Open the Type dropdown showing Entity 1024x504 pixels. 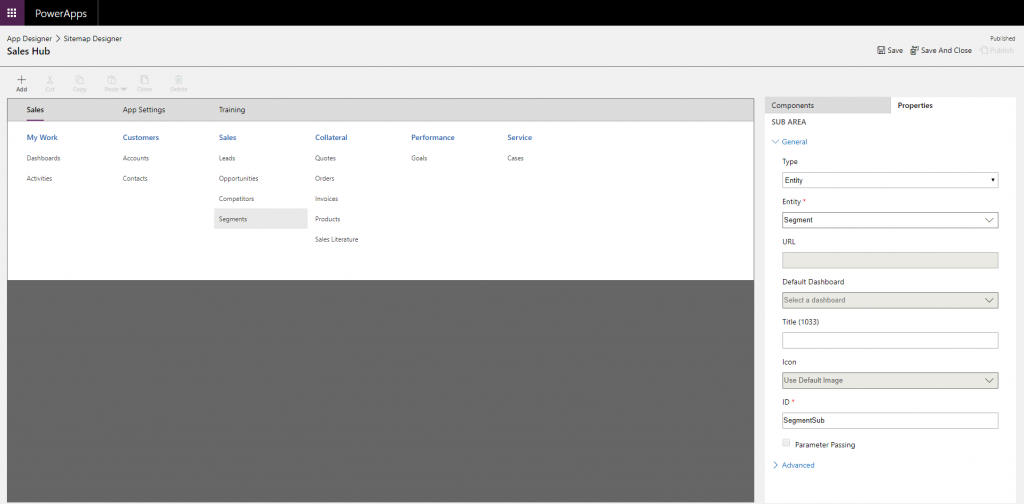[x=890, y=180]
